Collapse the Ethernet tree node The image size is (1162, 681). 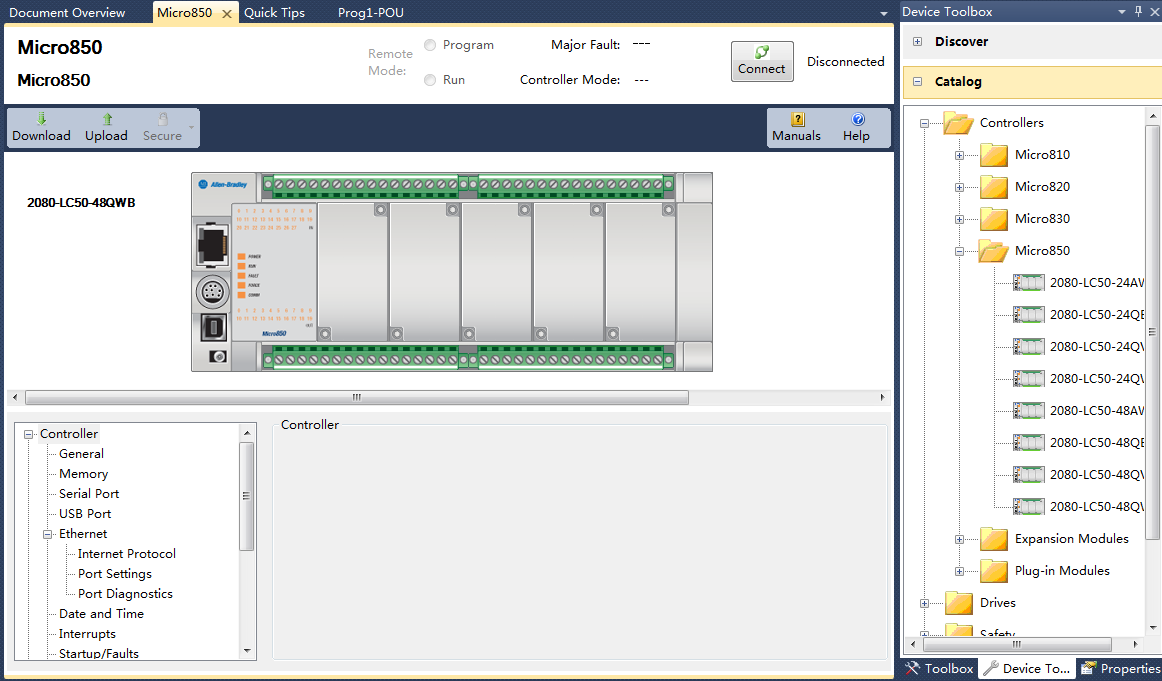coord(47,534)
